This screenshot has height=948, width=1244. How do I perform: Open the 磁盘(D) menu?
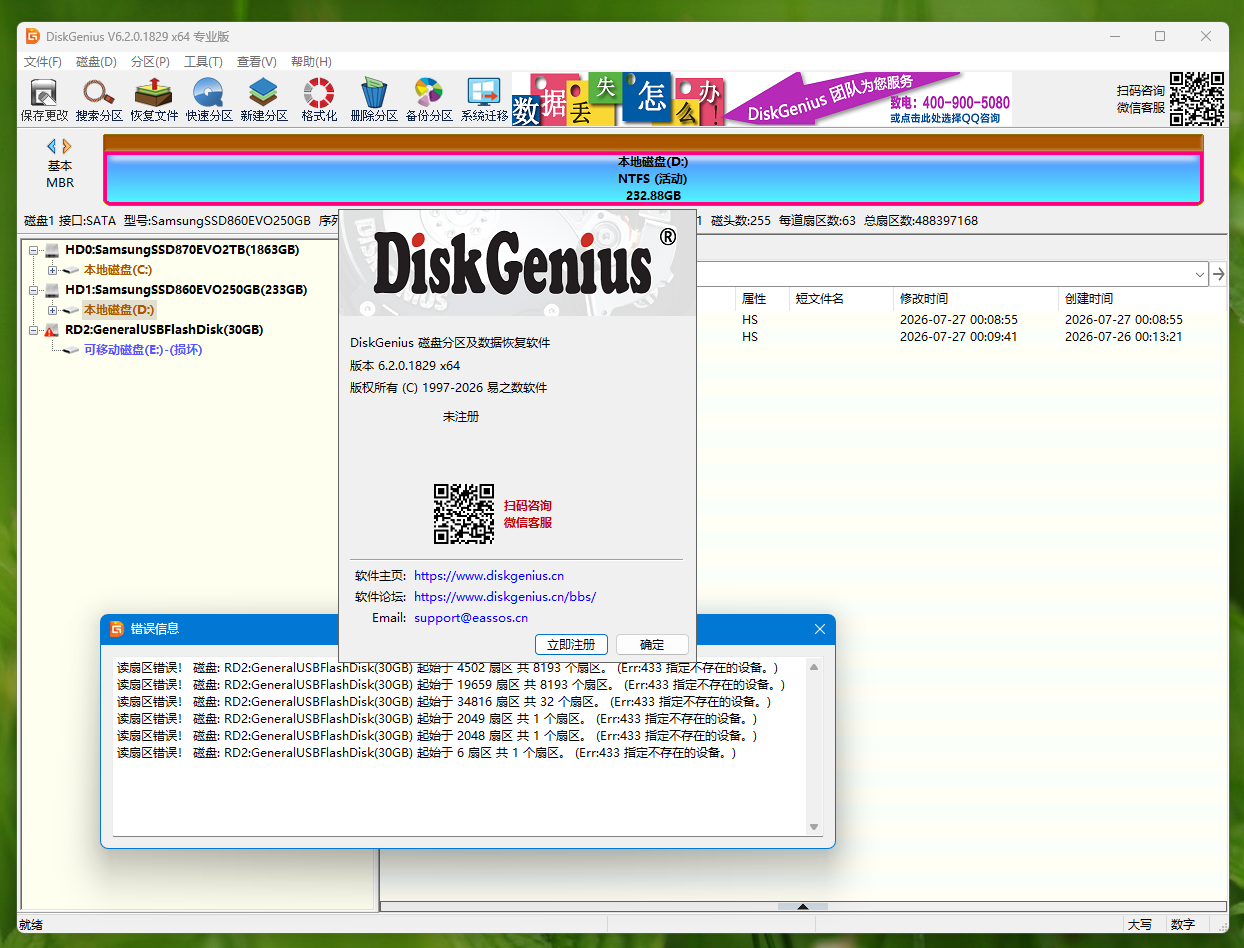96,62
